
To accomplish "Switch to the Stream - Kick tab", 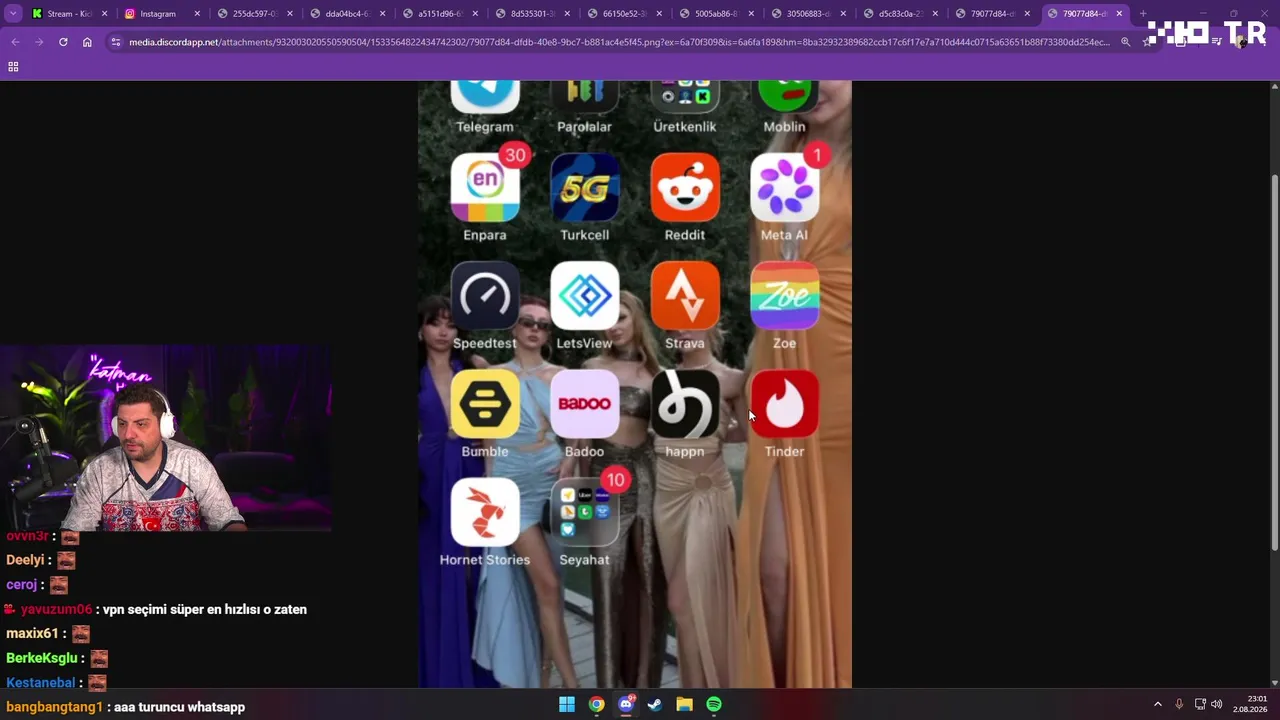I will coord(69,14).
